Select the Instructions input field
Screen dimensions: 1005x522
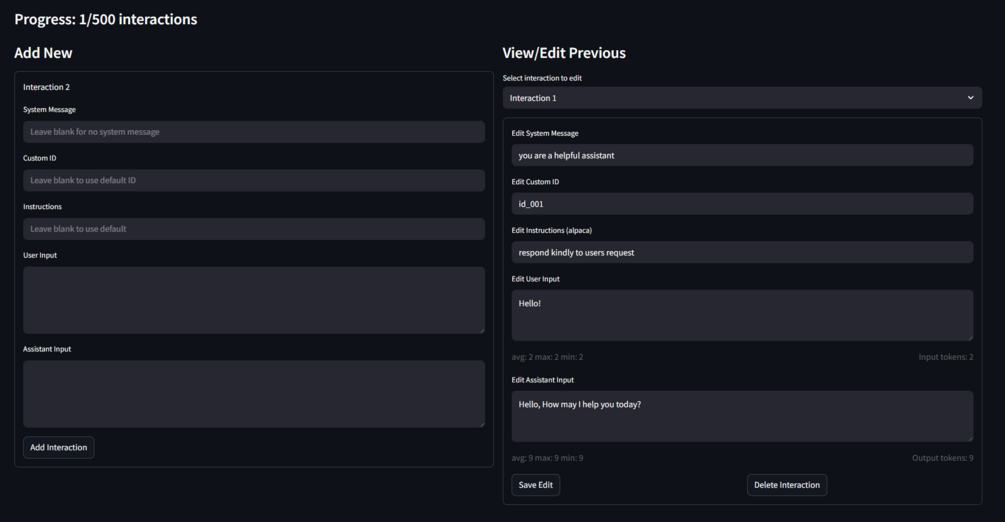(x=254, y=229)
